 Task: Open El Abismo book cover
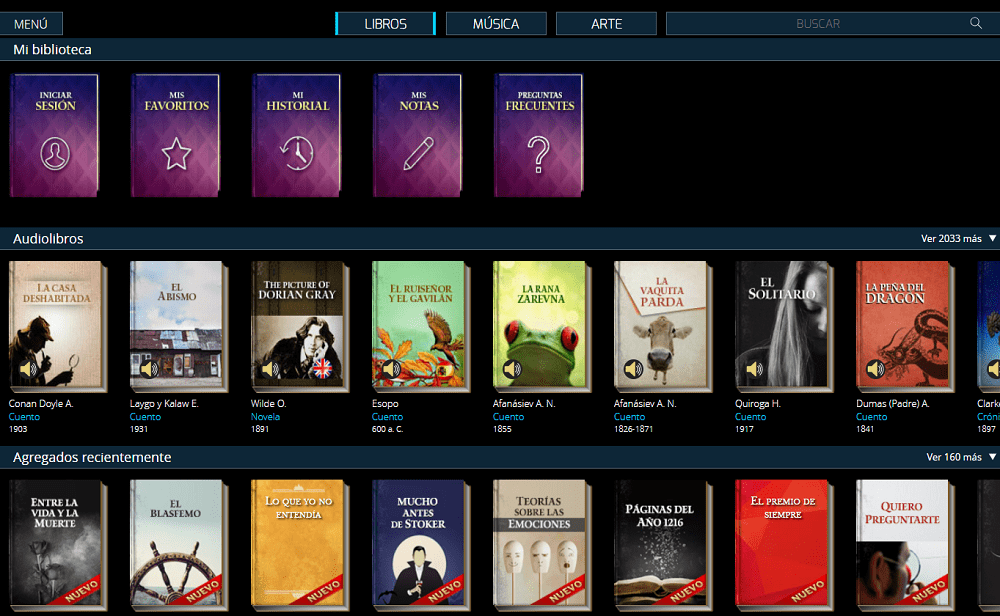click(179, 326)
